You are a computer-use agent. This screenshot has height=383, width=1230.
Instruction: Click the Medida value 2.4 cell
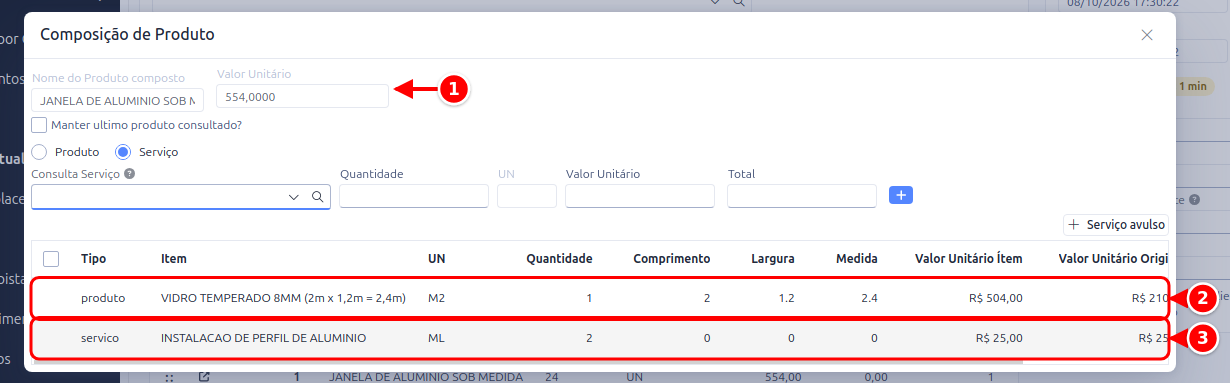tap(869, 298)
